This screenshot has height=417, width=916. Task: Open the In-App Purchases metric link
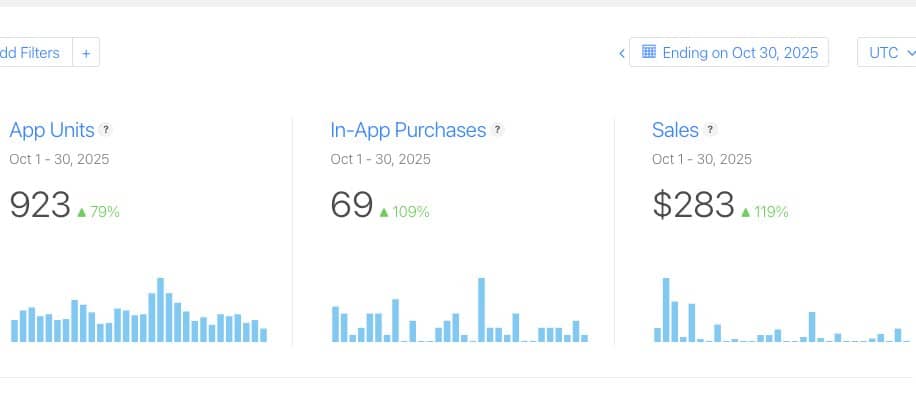pyautogui.click(x=408, y=130)
